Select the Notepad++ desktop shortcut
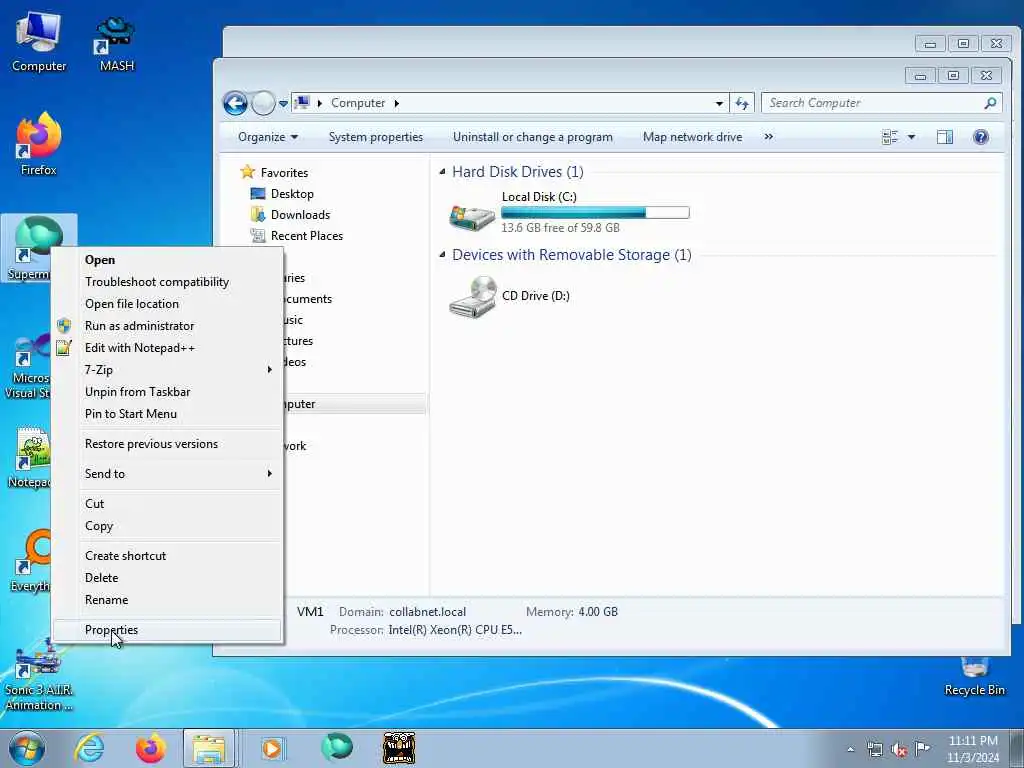The height and width of the screenshot is (768, 1024). pos(29,457)
